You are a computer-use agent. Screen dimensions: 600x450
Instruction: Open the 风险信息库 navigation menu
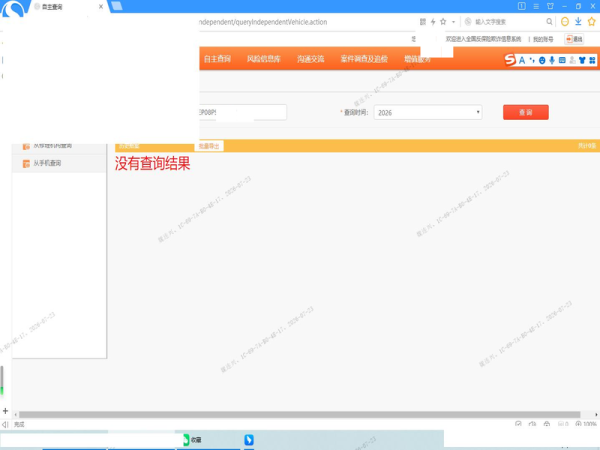263,59
